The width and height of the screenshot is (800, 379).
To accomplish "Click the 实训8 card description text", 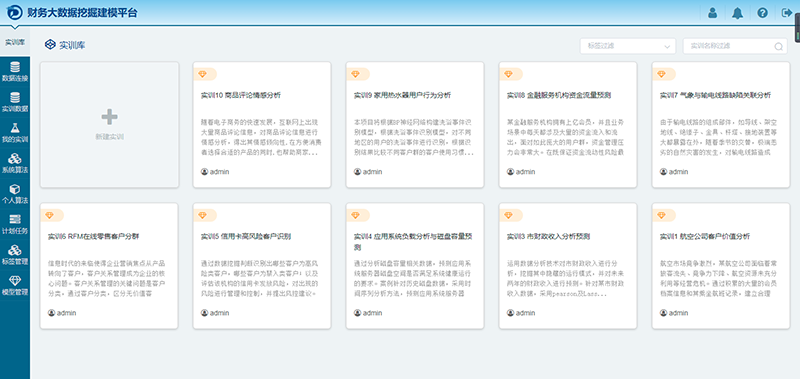I will point(565,137).
